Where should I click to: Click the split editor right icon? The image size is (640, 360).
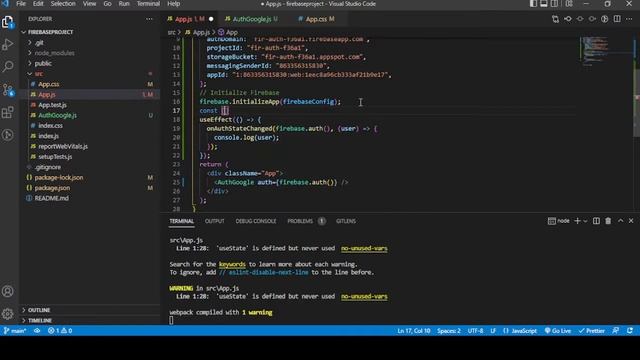click(x=617, y=19)
